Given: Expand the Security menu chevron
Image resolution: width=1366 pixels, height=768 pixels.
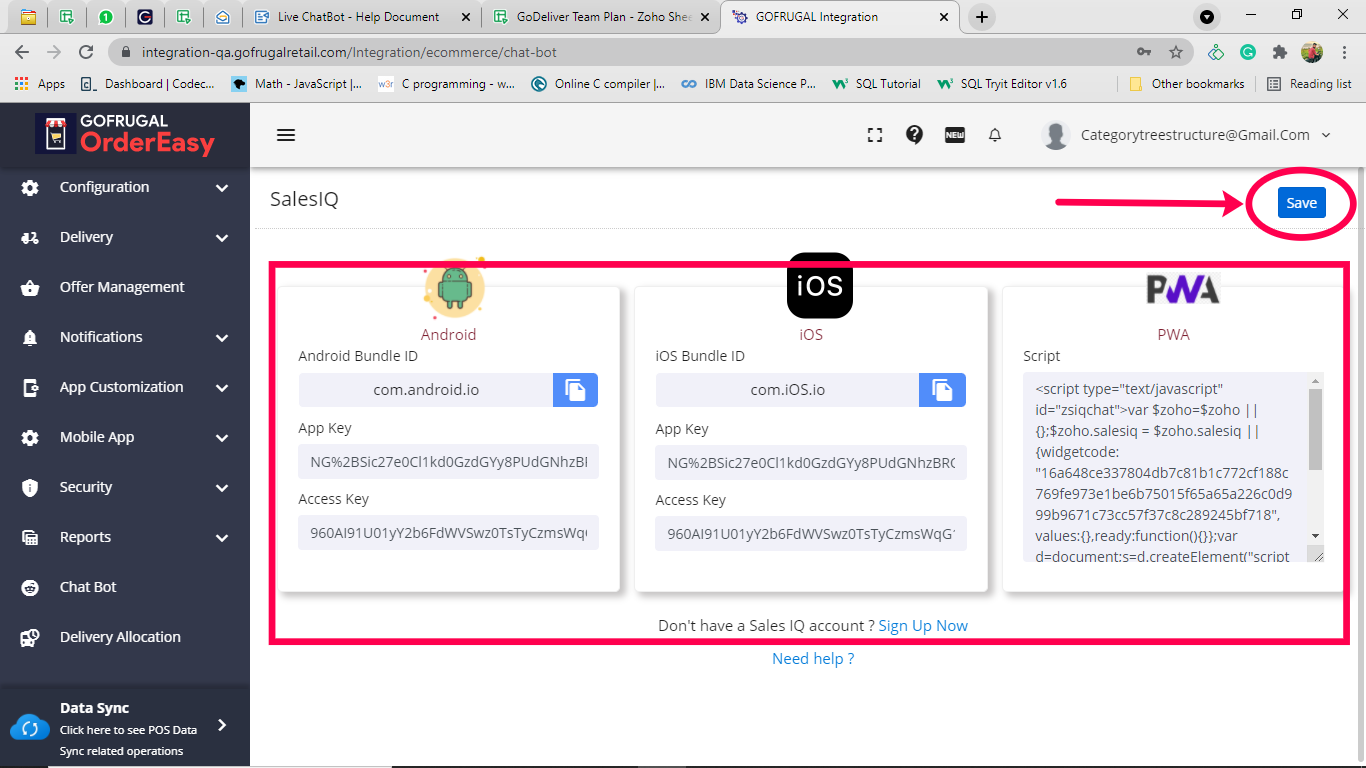Looking at the screenshot, I should (222, 487).
